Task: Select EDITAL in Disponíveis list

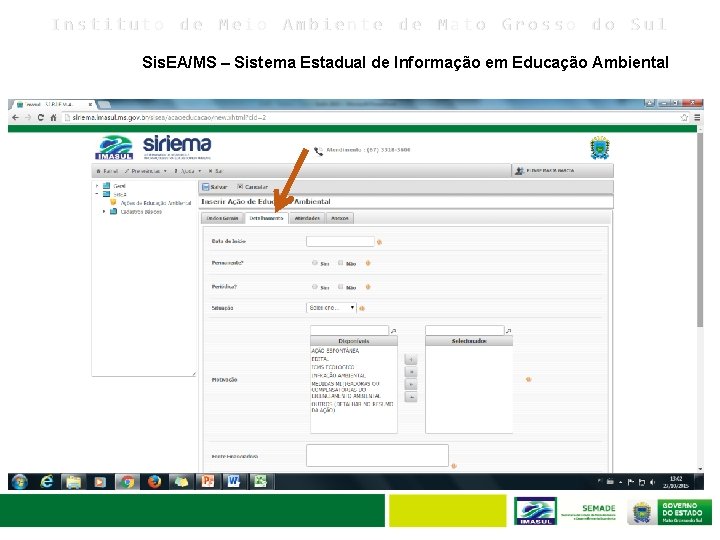Action: point(320,359)
